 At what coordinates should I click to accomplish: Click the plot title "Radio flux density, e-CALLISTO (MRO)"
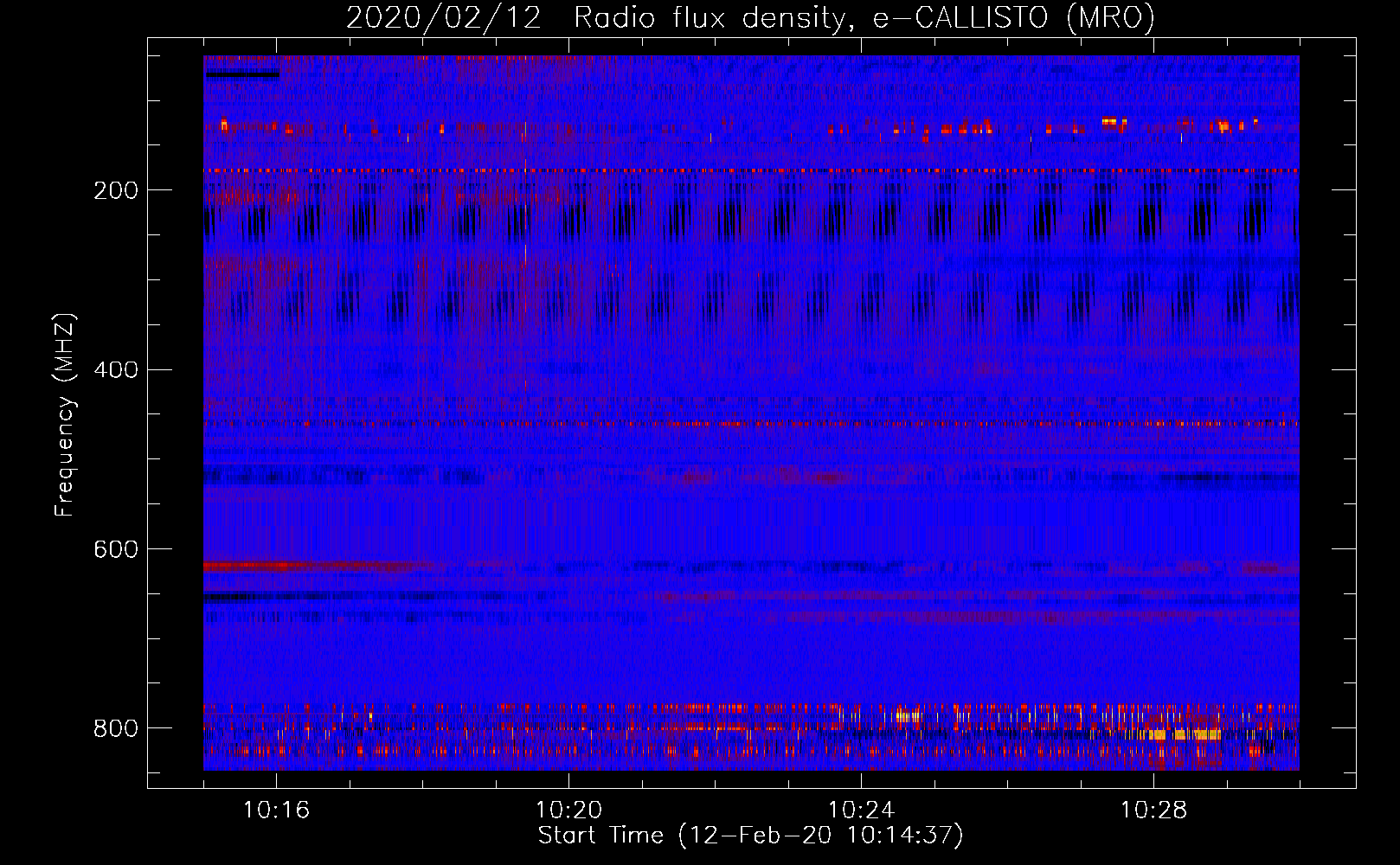[x=864, y=17]
